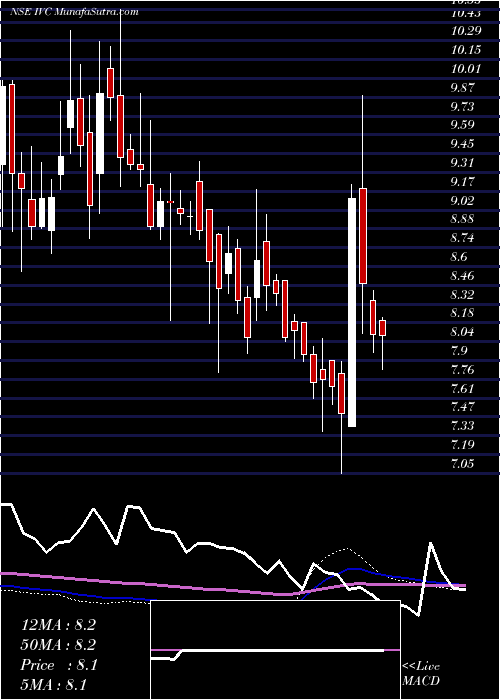
Task: Click the 'Price : 8.1' readout
Action: click(x=58, y=665)
